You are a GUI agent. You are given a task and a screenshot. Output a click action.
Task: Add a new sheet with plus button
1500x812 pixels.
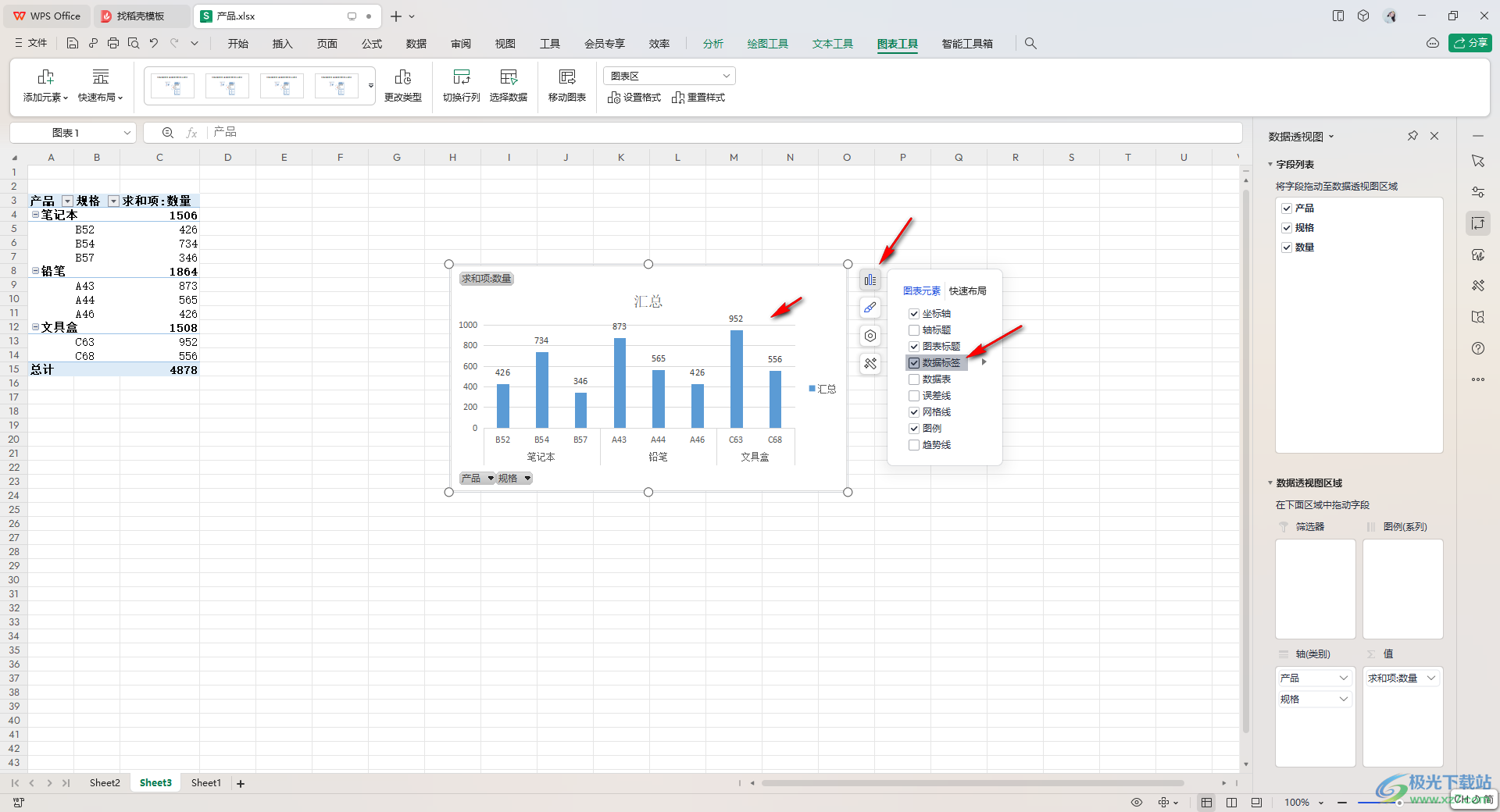(241, 784)
